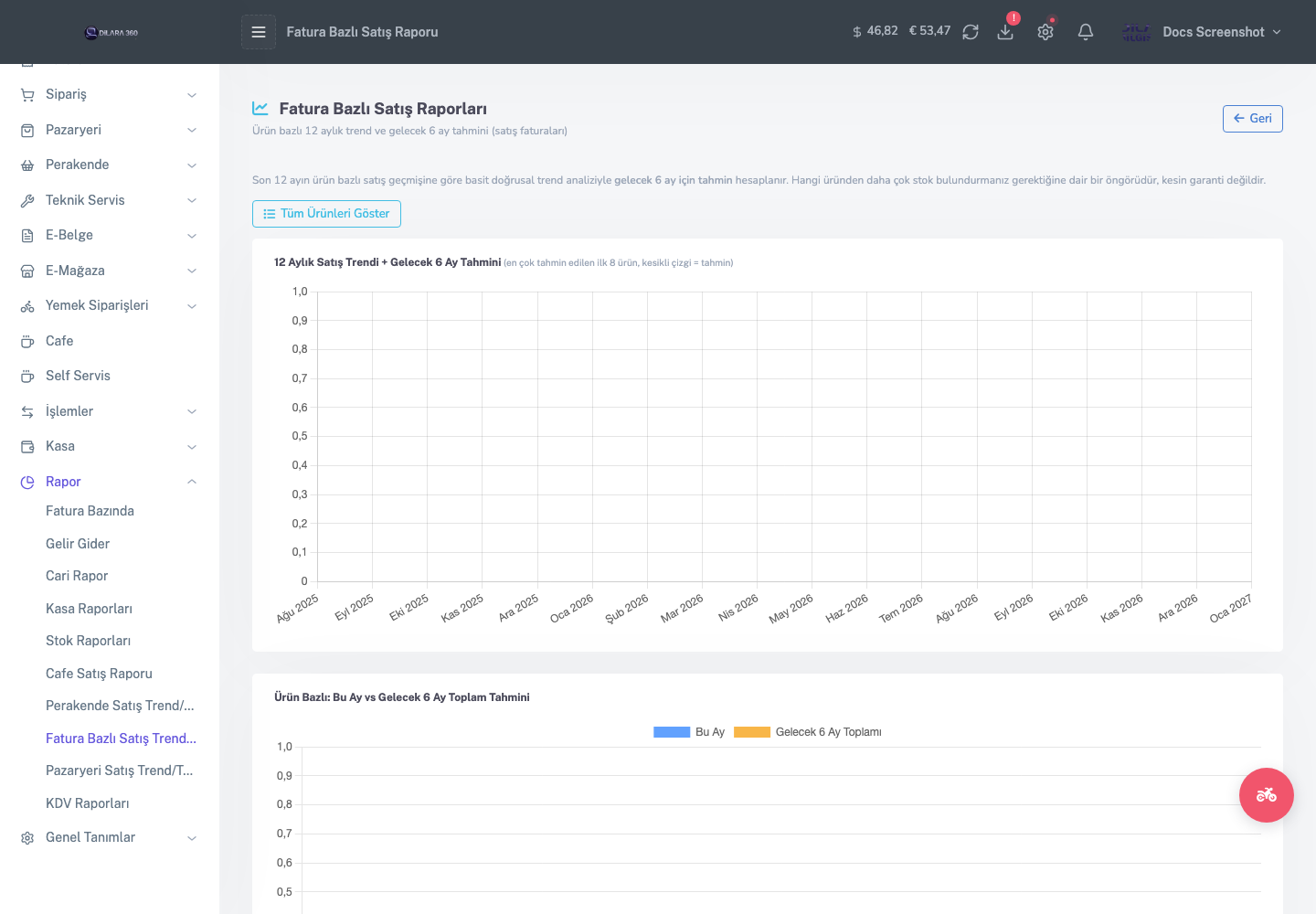Screen dimensions: 1316x914
Task: Open the notifications bell
Action: pyautogui.click(x=1086, y=32)
